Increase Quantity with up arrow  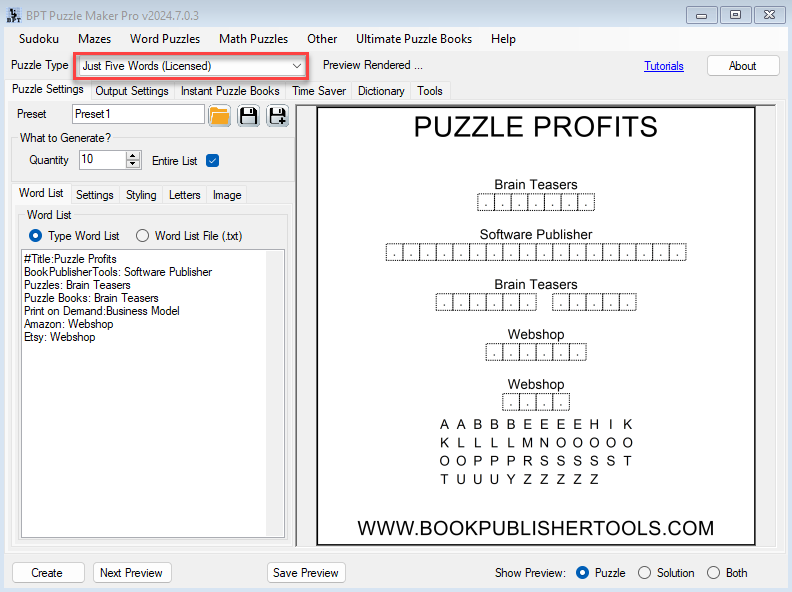[133, 155]
